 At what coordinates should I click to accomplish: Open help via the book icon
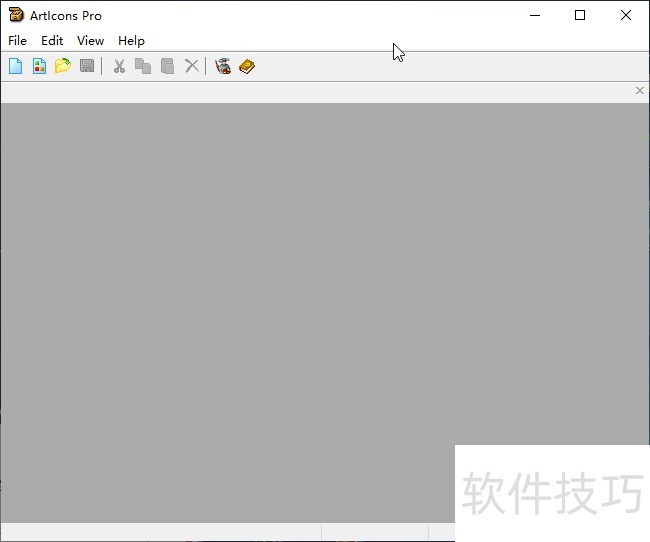click(247, 66)
